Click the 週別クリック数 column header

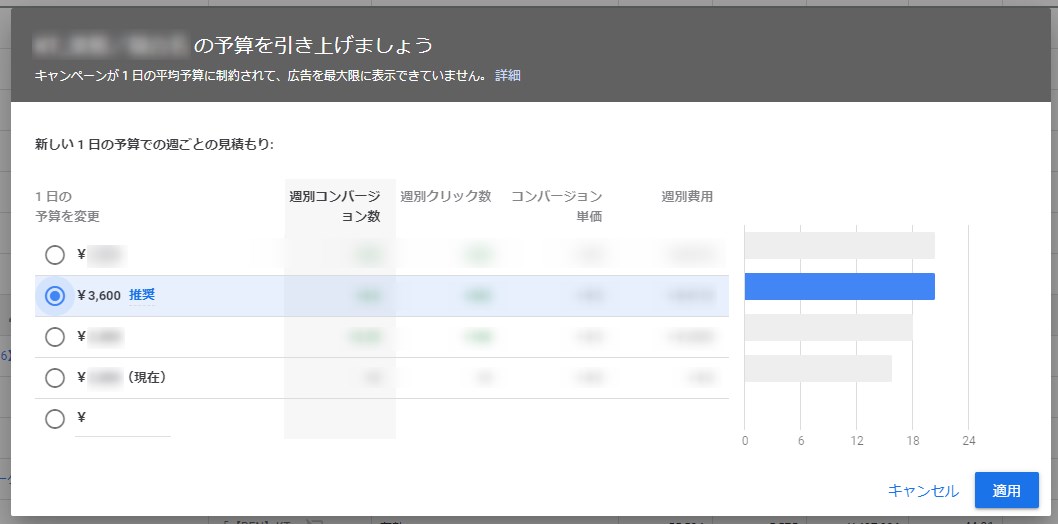445,196
